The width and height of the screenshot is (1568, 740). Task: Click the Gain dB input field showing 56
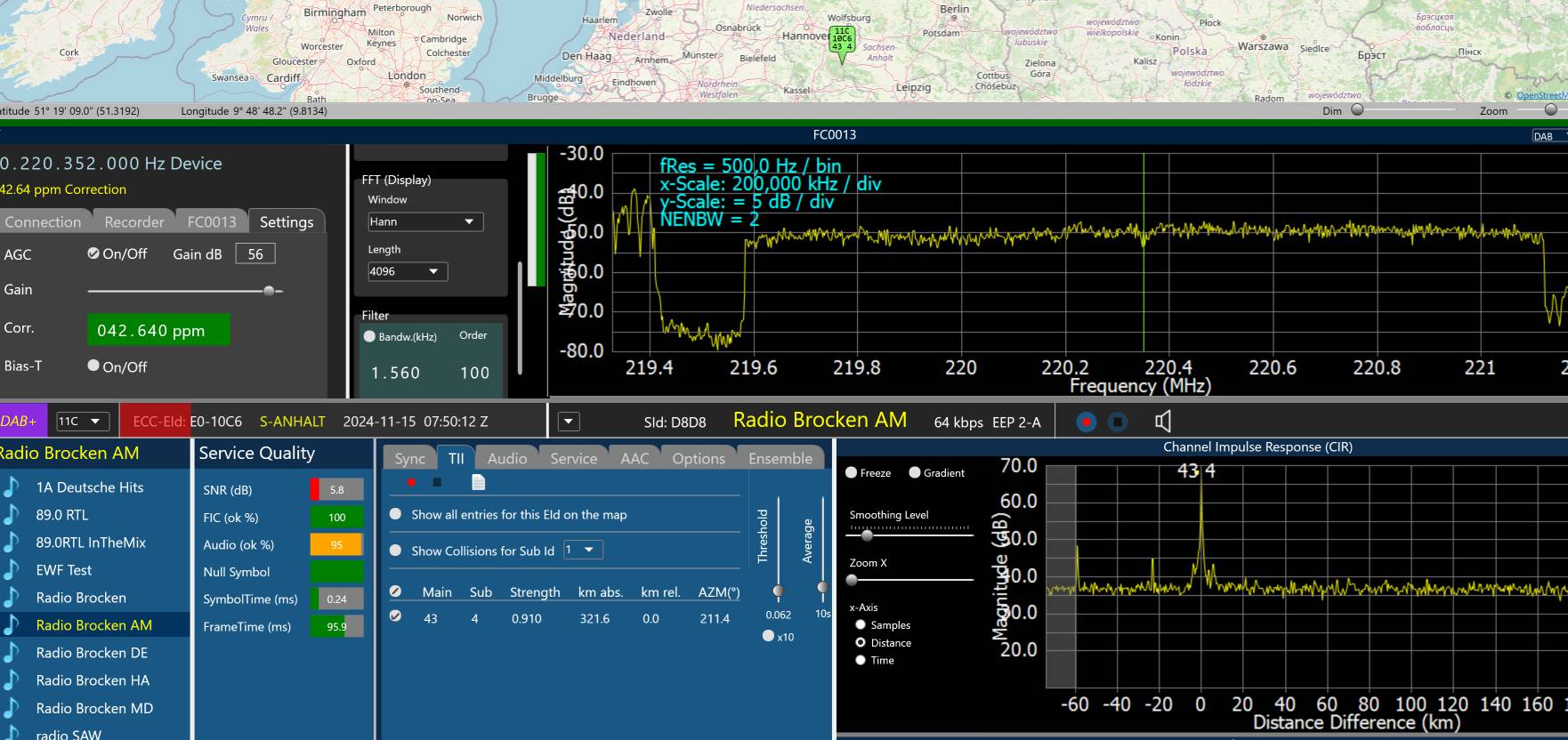(255, 253)
